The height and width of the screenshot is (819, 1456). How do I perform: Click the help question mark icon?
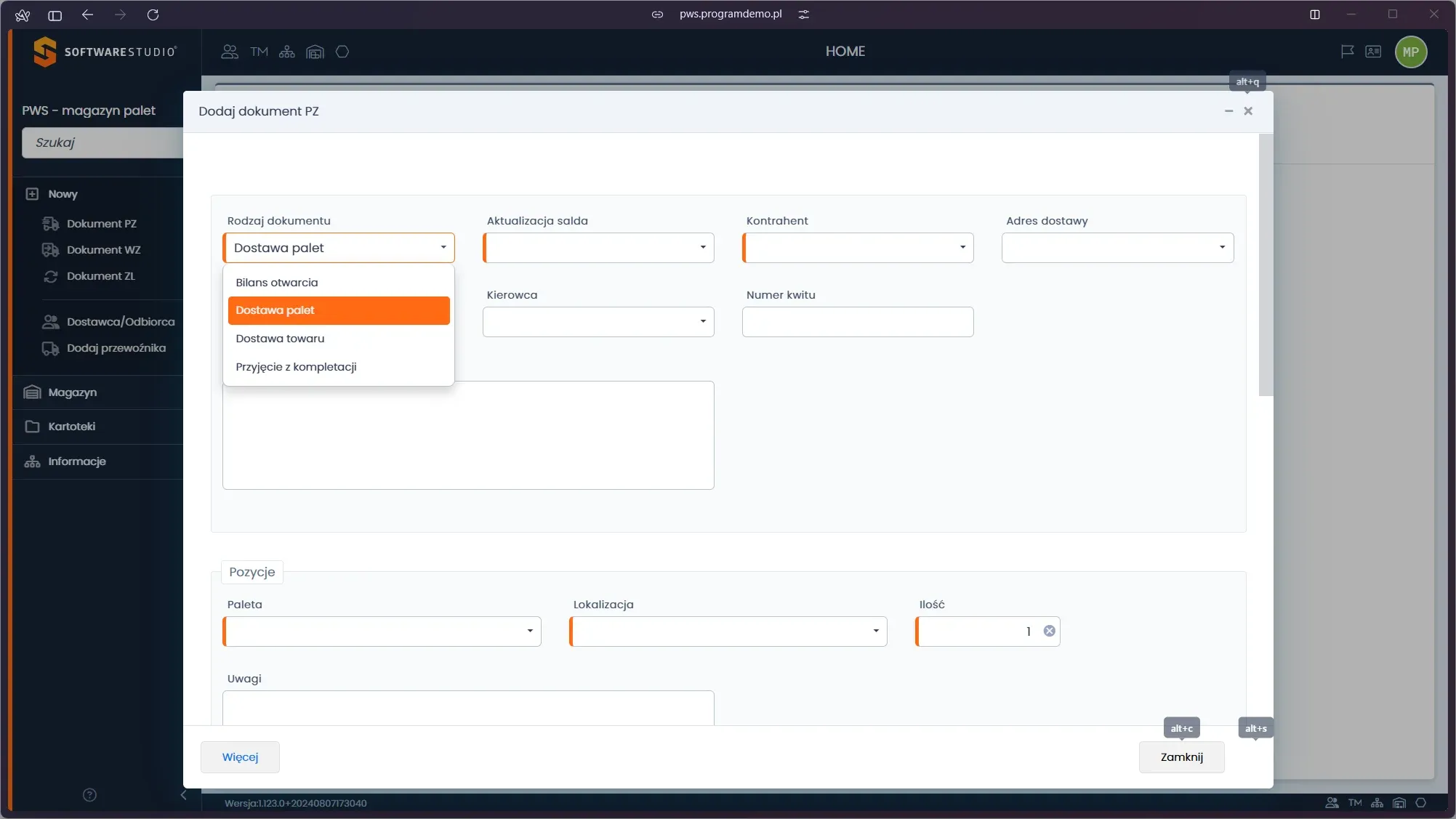pos(89,794)
